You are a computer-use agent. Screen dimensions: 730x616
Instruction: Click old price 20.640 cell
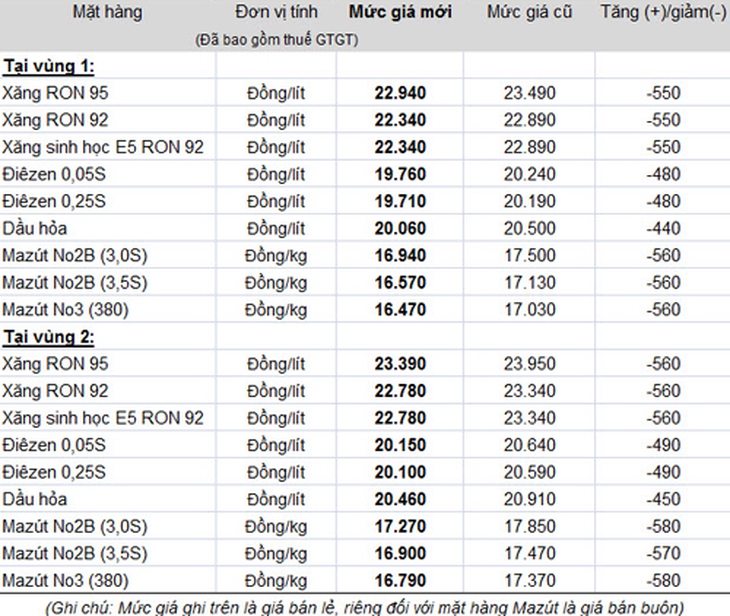529,445
